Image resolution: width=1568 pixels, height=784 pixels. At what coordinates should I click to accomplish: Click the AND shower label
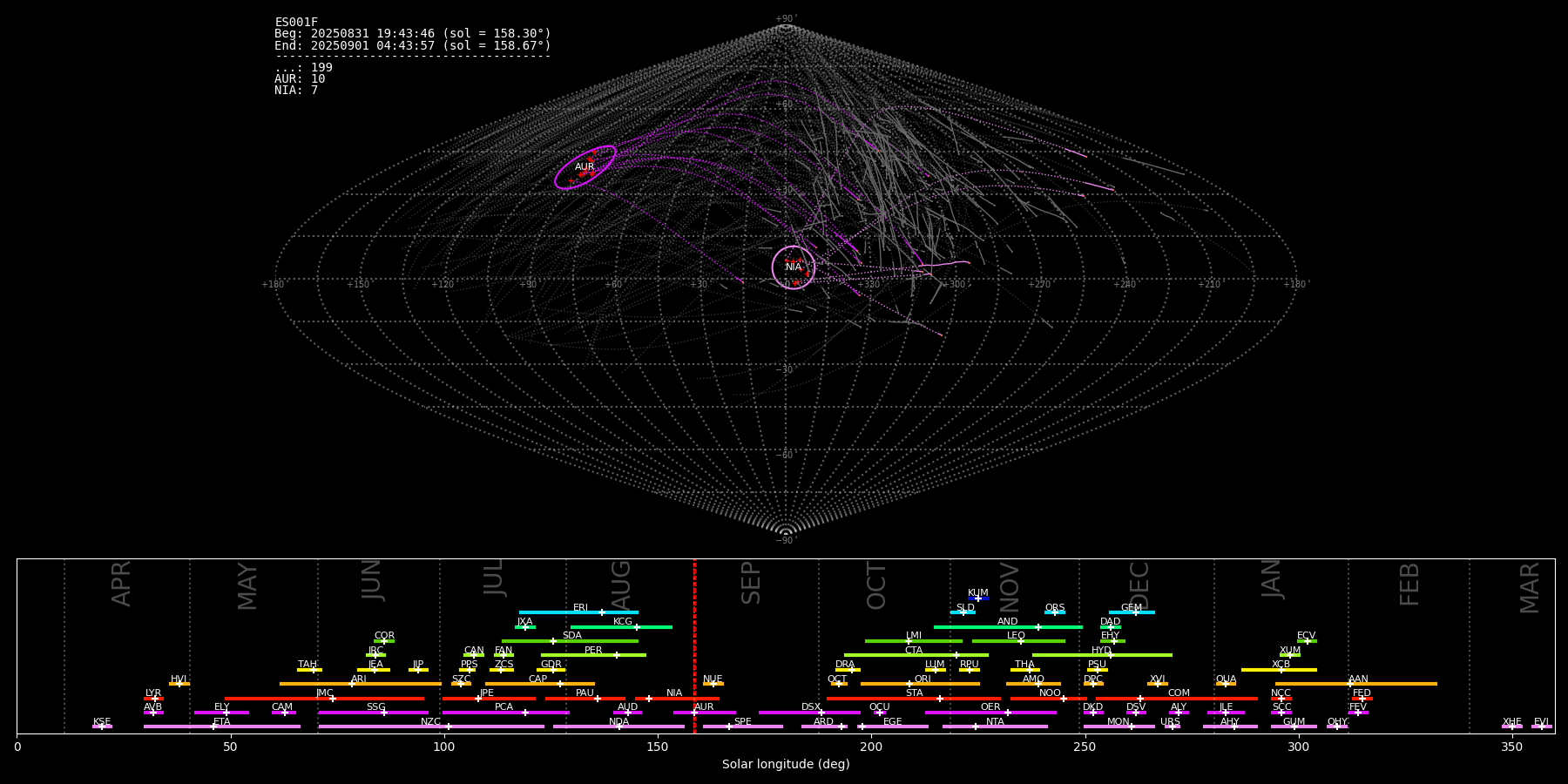(x=1008, y=622)
